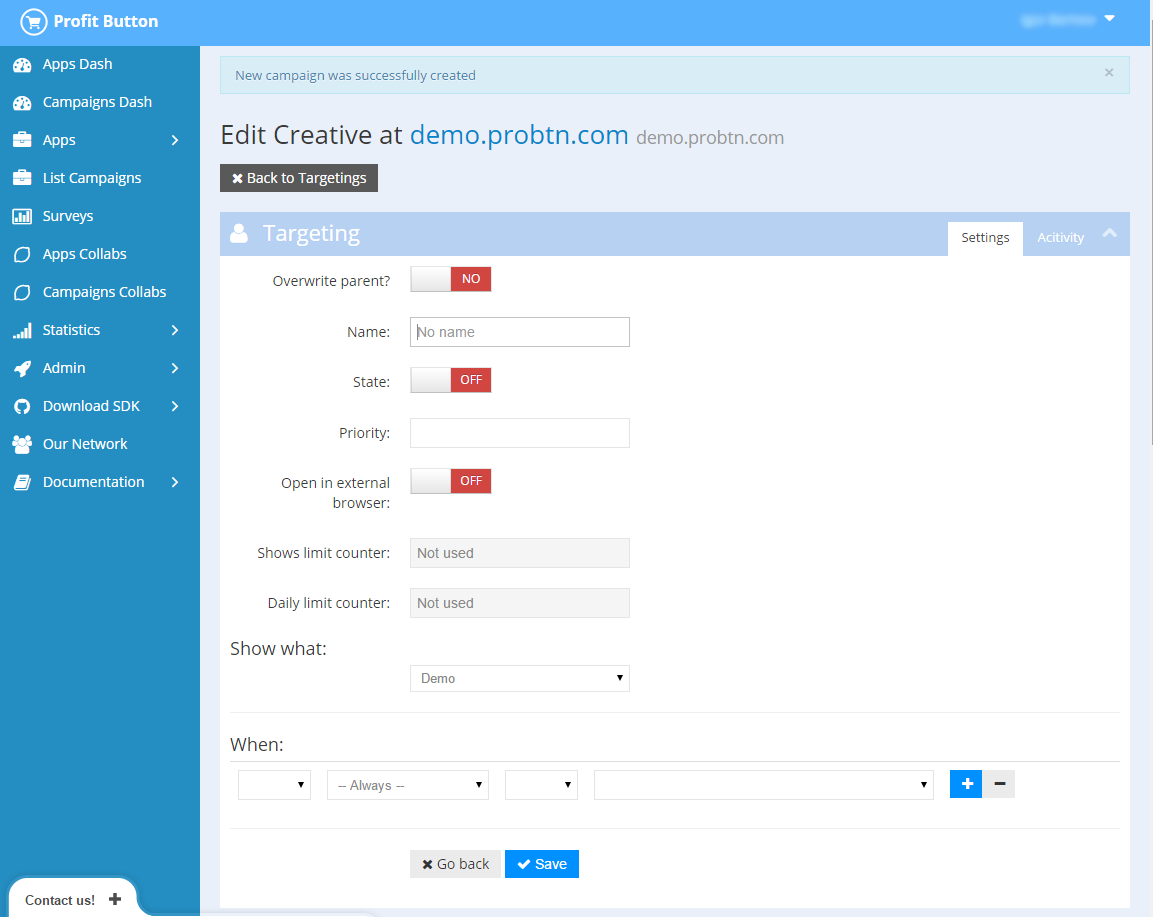Switch to the Acitivity tab

pos(1060,238)
